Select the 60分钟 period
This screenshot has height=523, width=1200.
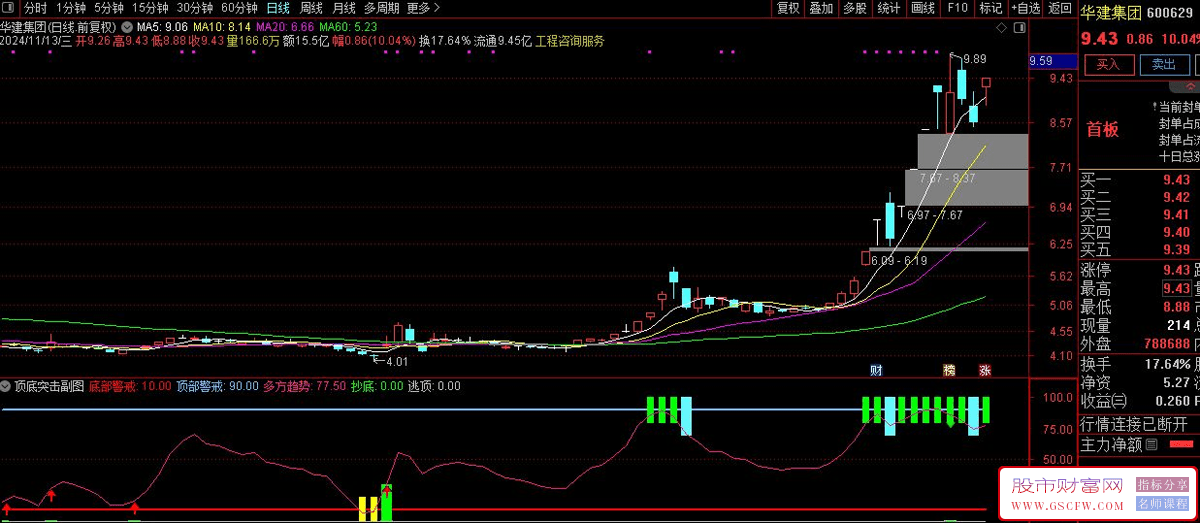(x=239, y=8)
